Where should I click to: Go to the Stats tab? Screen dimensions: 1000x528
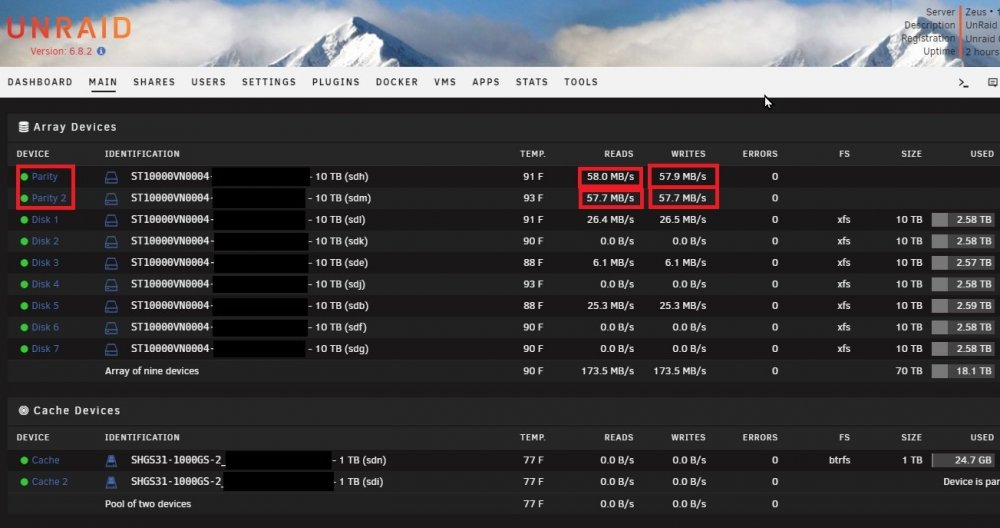(x=532, y=82)
